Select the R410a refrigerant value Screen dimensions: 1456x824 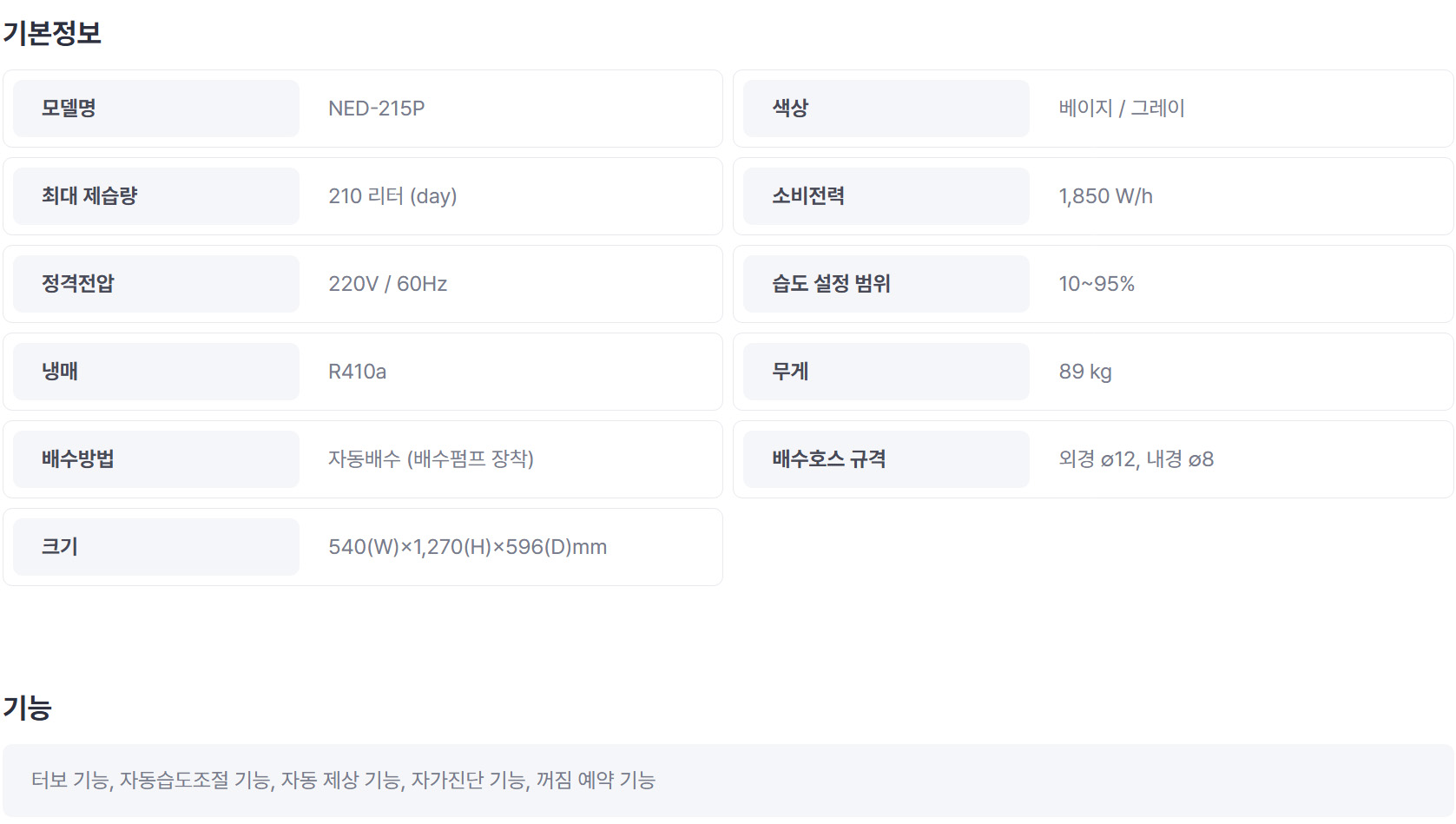pyautogui.click(x=357, y=372)
